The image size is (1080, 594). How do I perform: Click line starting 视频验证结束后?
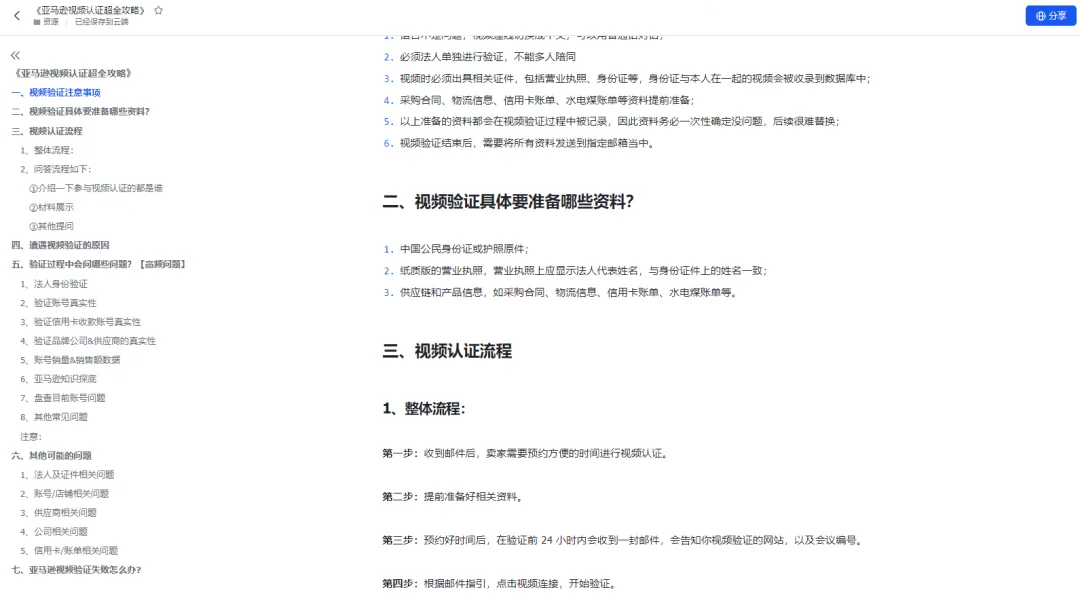527,143
